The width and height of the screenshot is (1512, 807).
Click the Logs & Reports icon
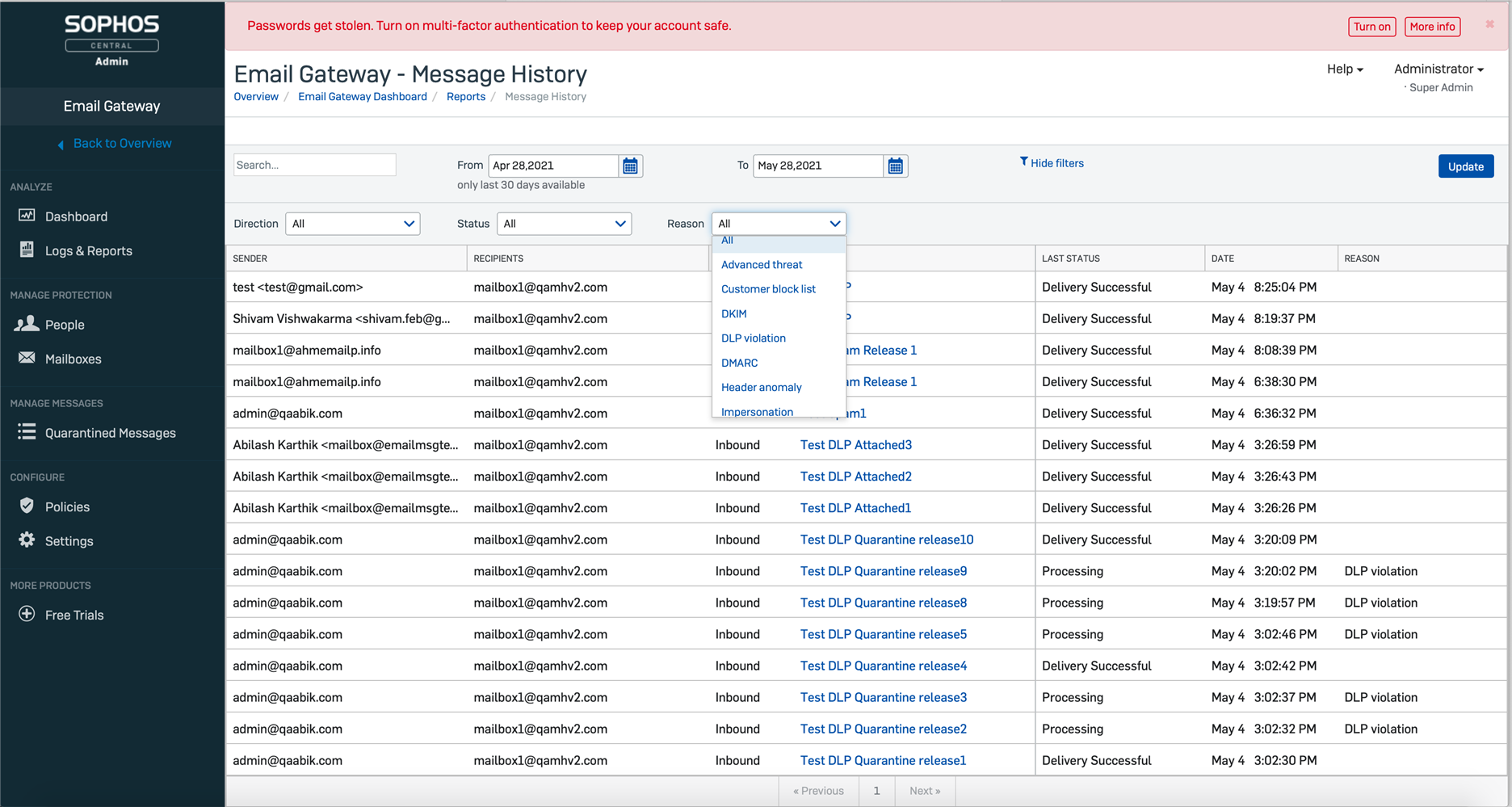27,250
